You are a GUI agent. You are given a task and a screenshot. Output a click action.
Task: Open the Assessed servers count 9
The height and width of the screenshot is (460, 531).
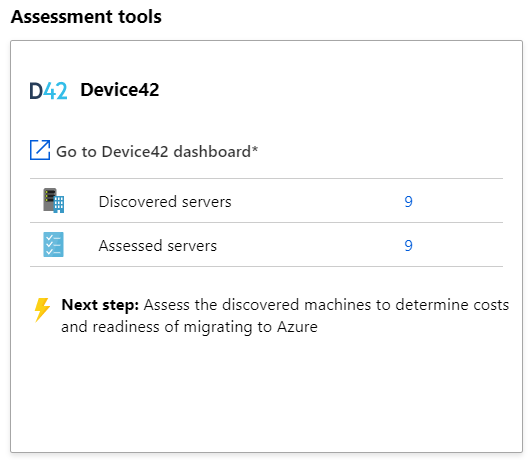click(x=408, y=246)
